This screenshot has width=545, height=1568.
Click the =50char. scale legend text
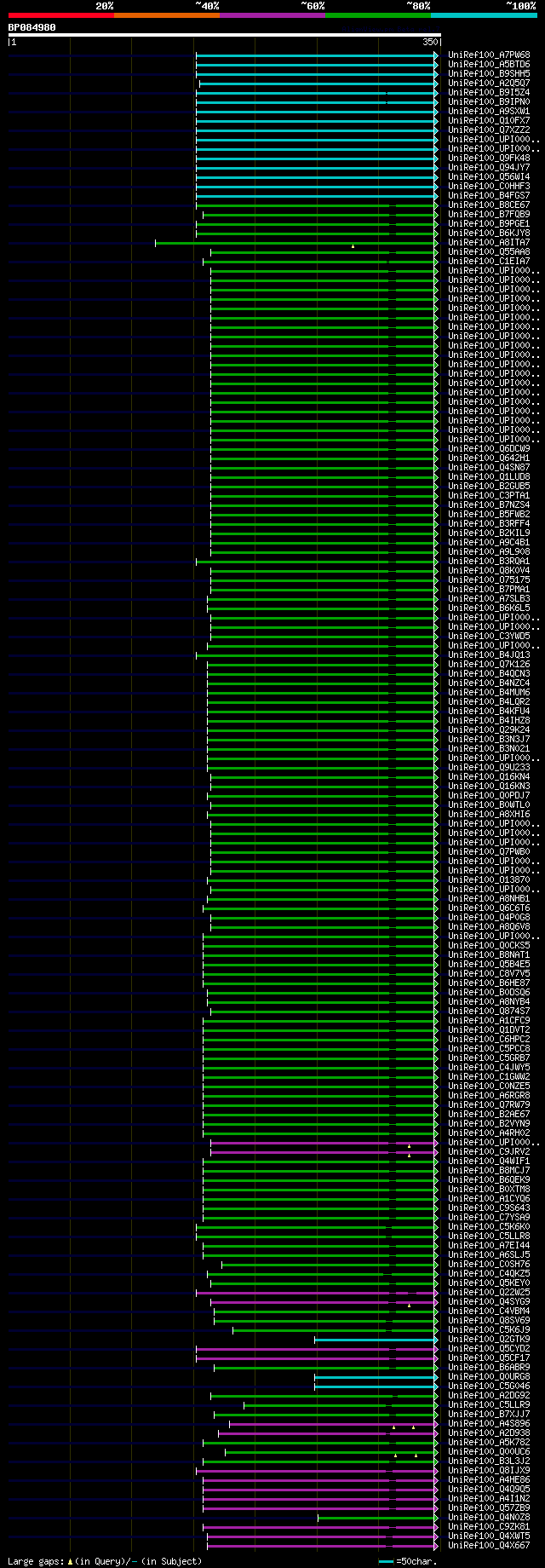coord(416,1561)
